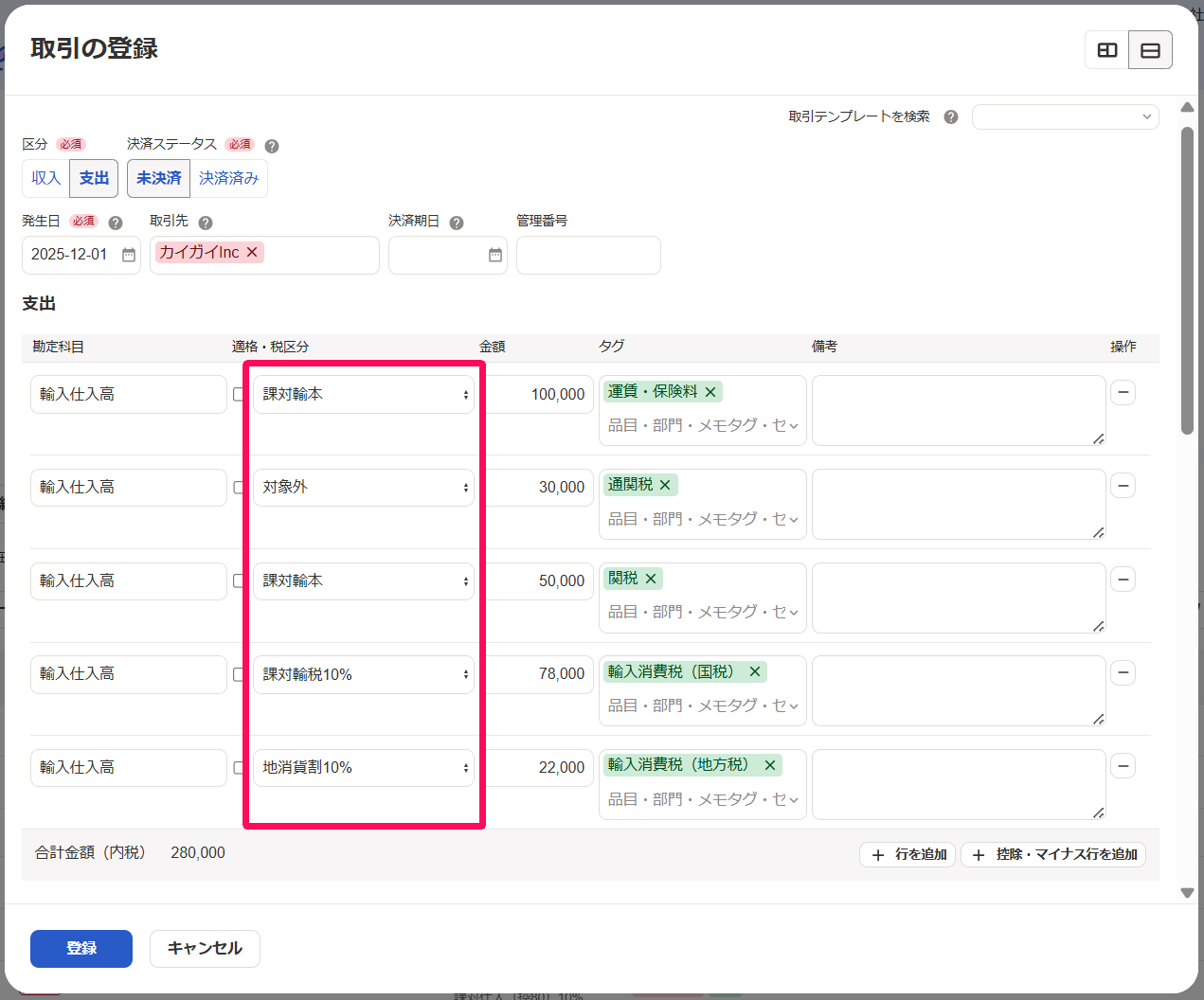Switch to single-column stacked layout icon

(x=1150, y=50)
